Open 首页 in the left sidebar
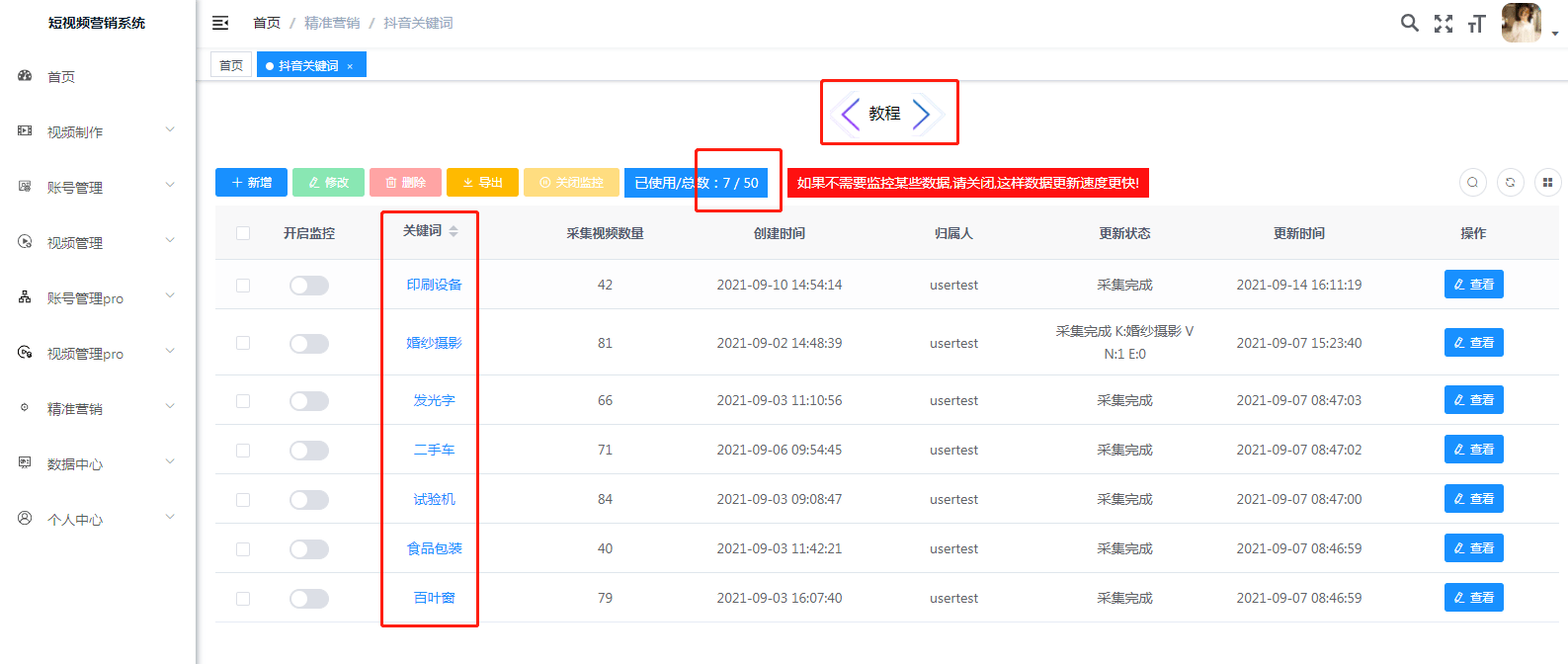Screen dimensions: 1568x664 [x=97, y=76]
